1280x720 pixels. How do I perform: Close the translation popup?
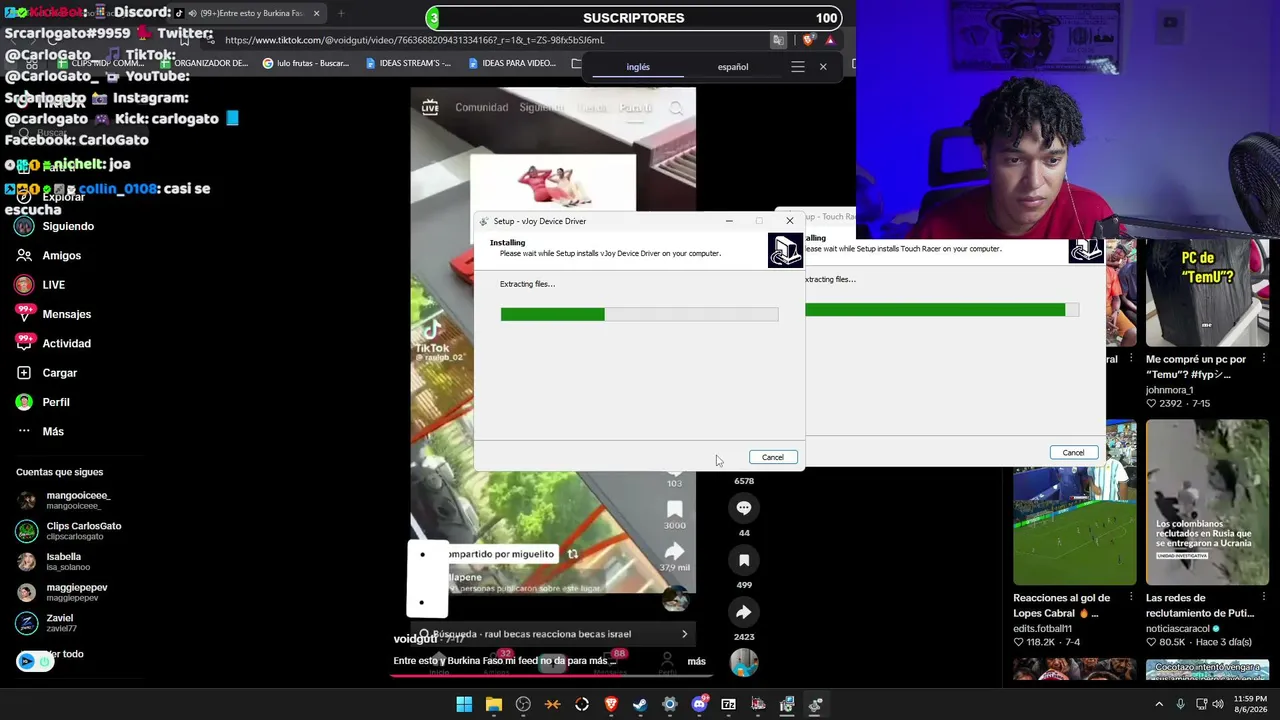823,67
